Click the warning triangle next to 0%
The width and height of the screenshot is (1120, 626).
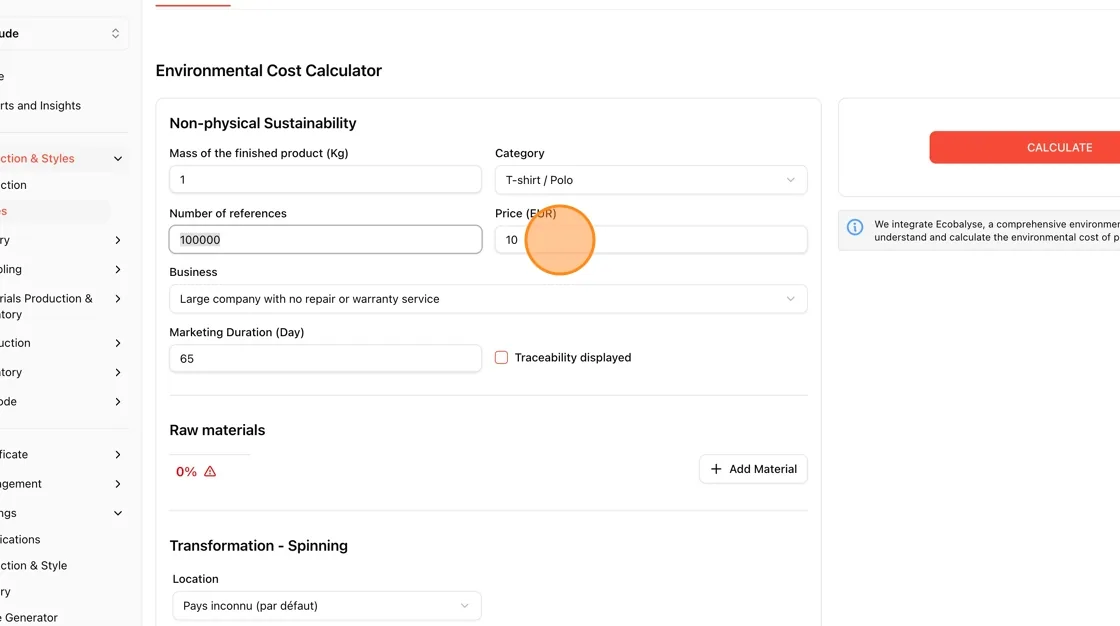[x=210, y=472]
